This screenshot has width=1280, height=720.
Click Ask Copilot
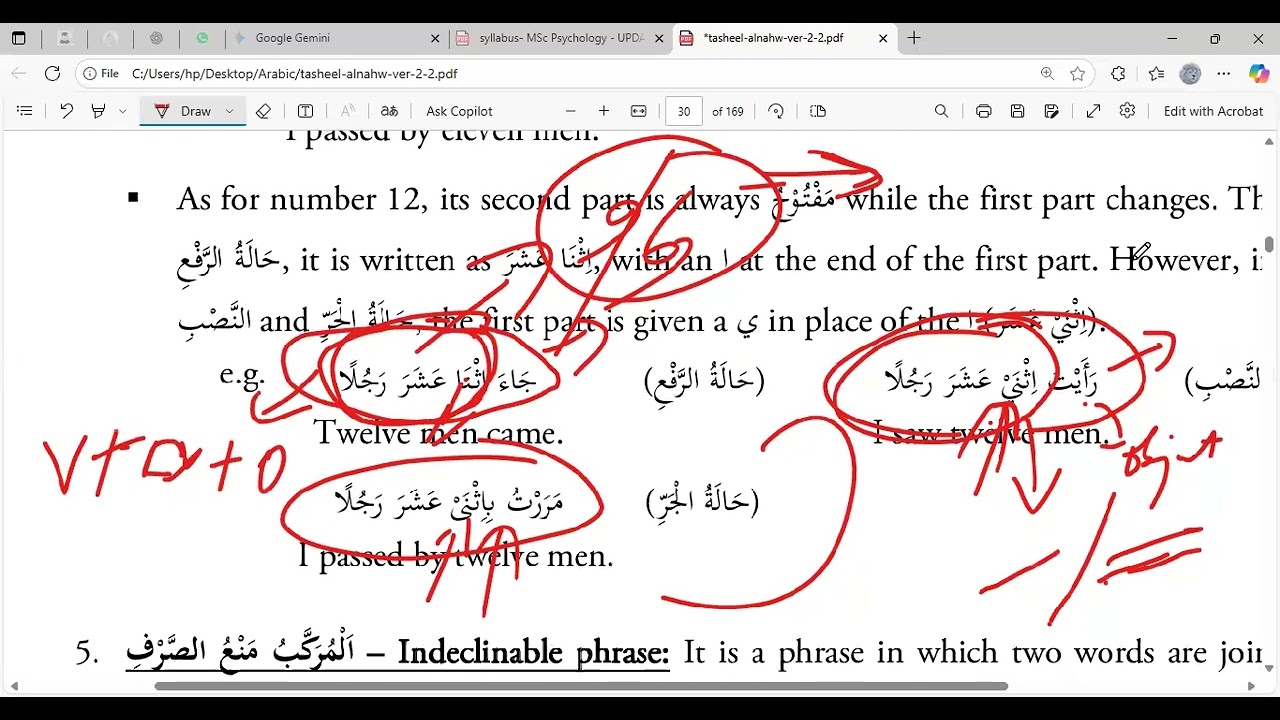click(x=459, y=111)
